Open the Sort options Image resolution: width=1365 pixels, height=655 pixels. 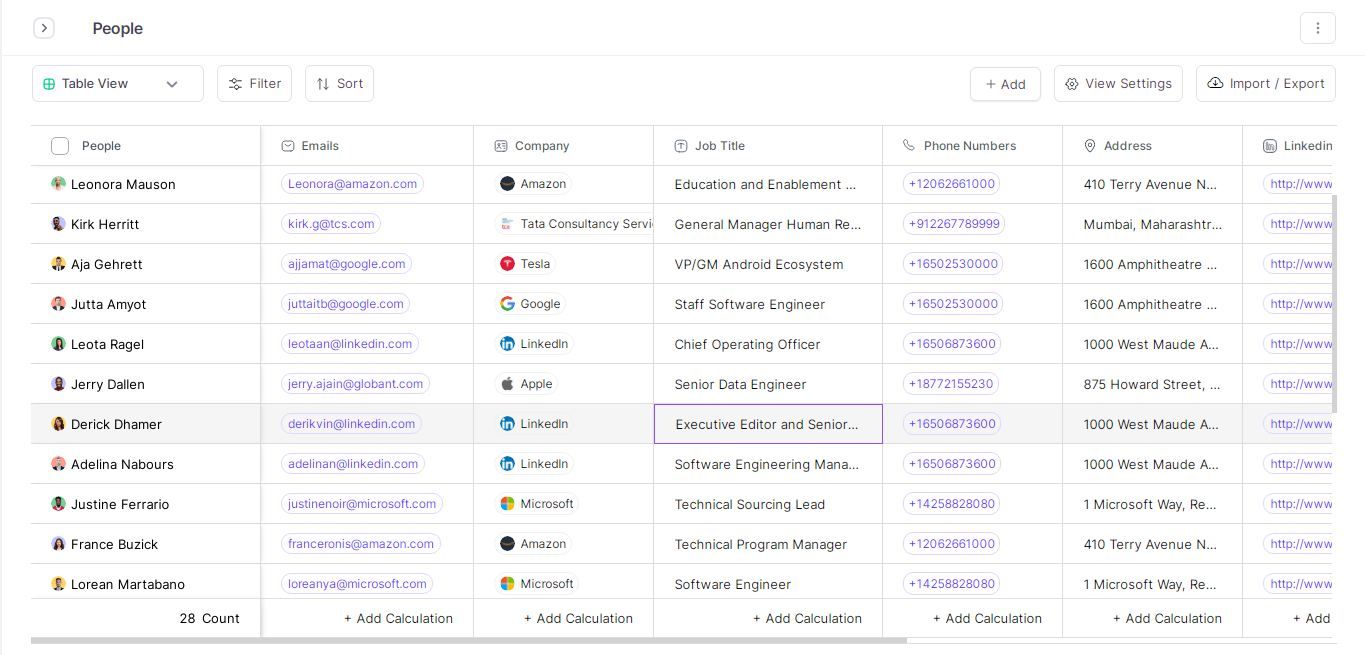[x=338, y=83]
